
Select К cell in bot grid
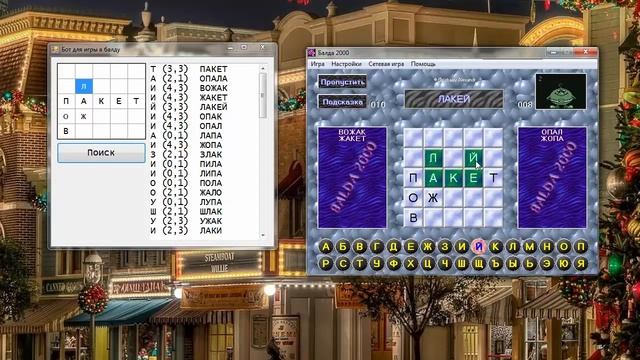tap(101, 101)
